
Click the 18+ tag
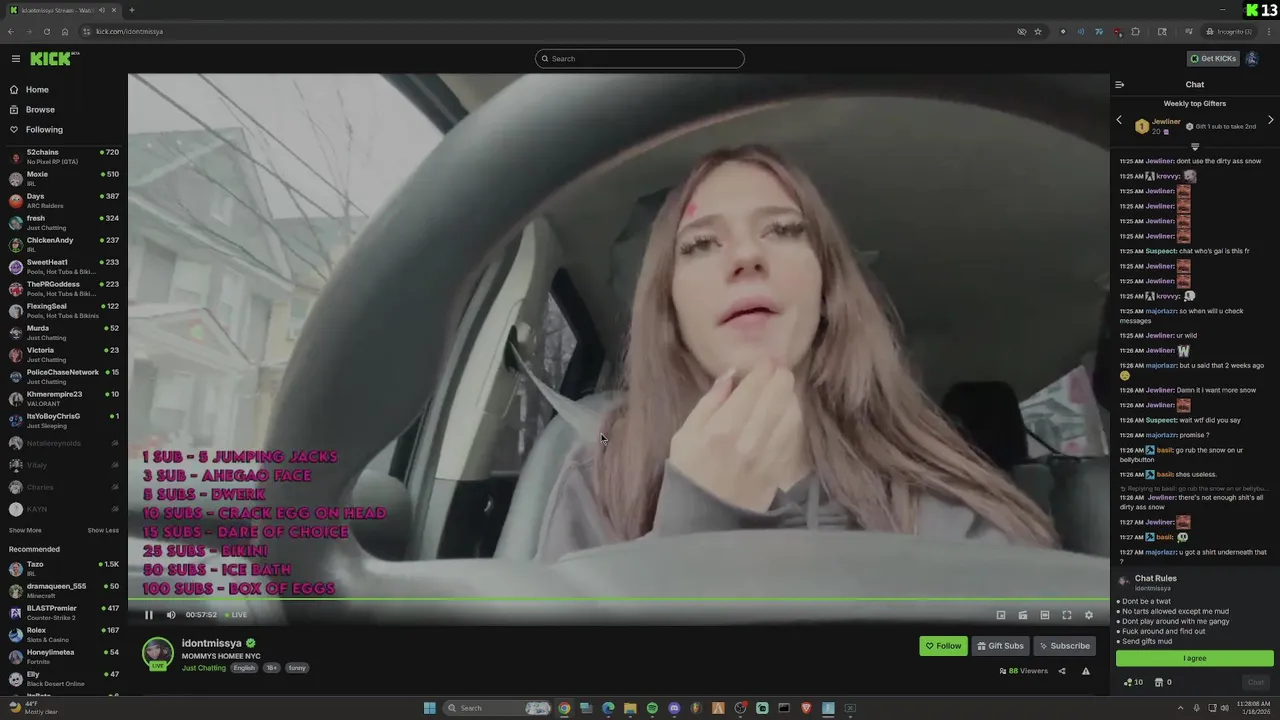272,668
